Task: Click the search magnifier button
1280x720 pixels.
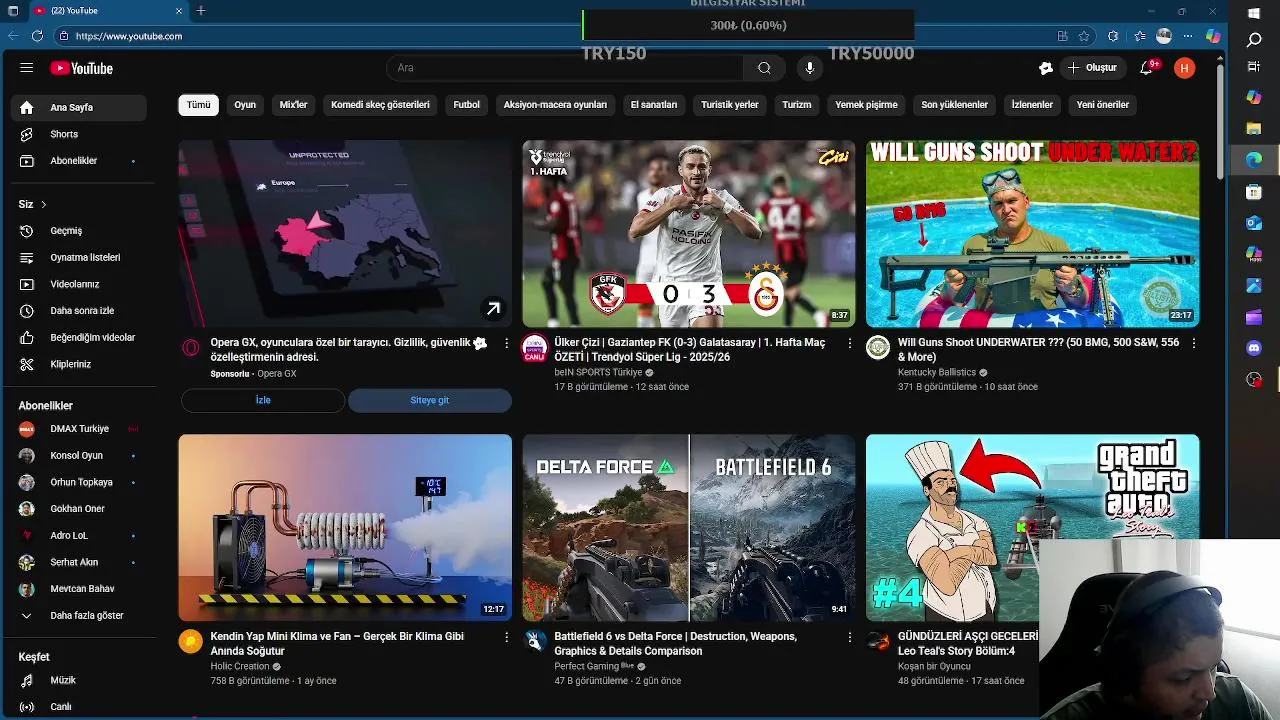Action: (764, 68)
